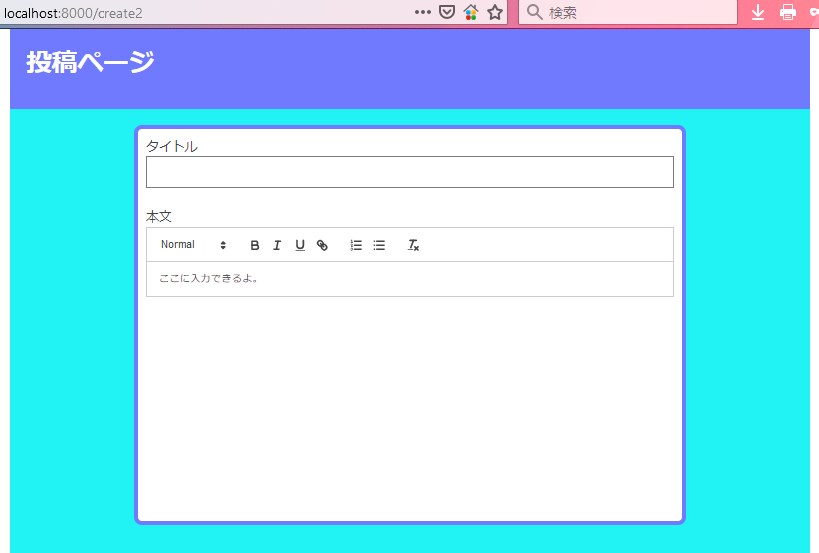
Task: Clear text formatting with the Tx icon
Action: [413, 245]
